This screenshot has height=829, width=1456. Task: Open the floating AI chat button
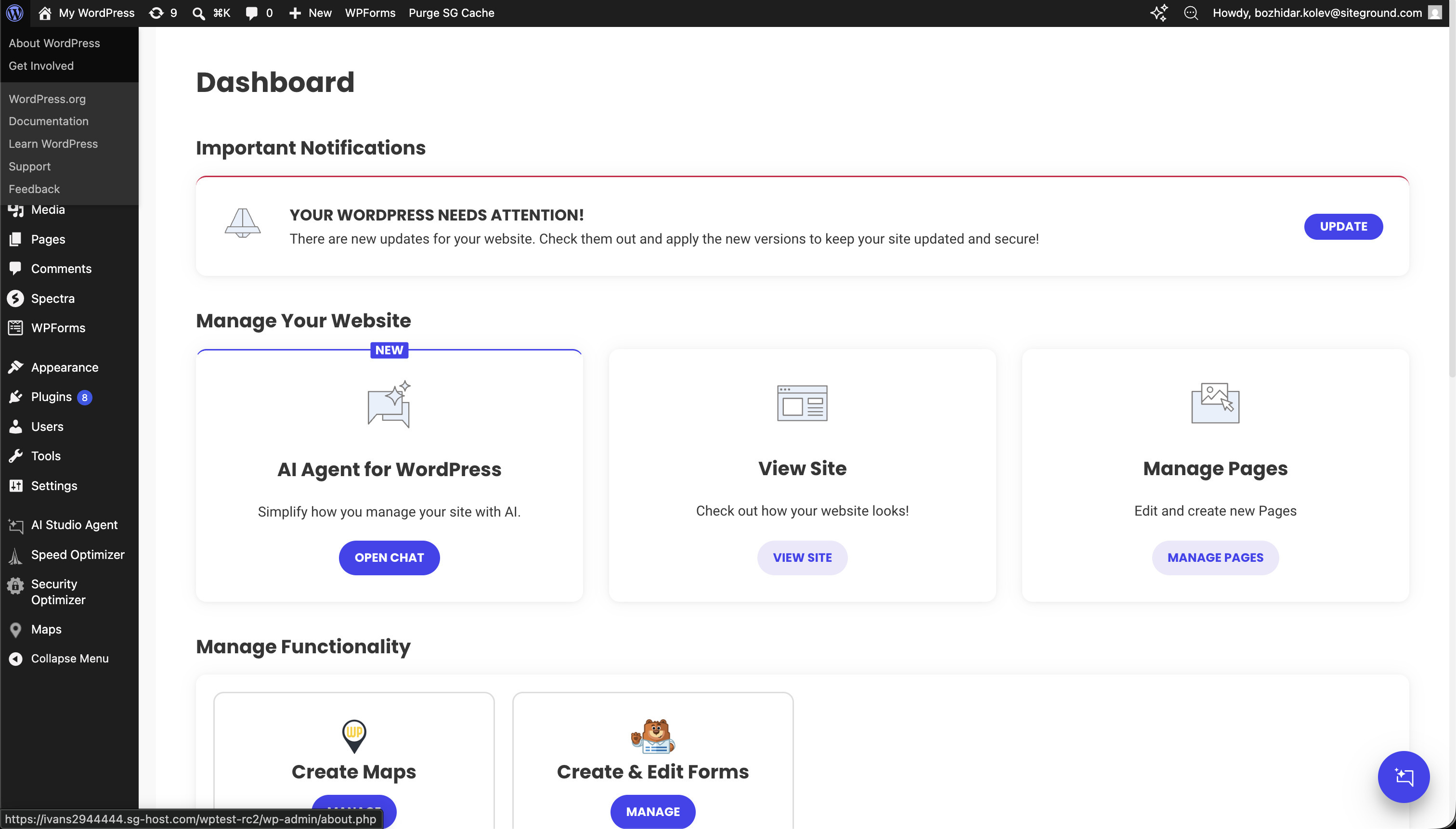point(1403,777)
